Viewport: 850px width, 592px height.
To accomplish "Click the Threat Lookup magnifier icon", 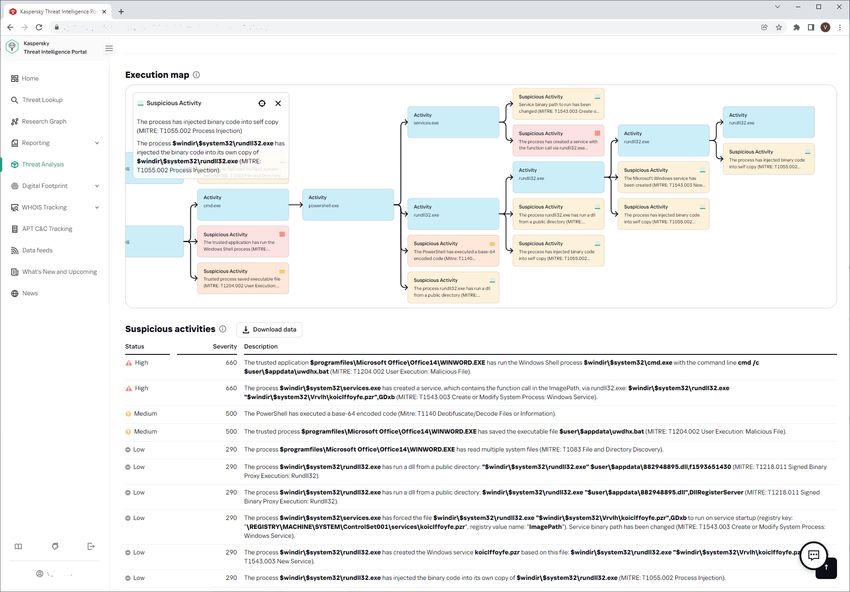I will pos(15,100).
